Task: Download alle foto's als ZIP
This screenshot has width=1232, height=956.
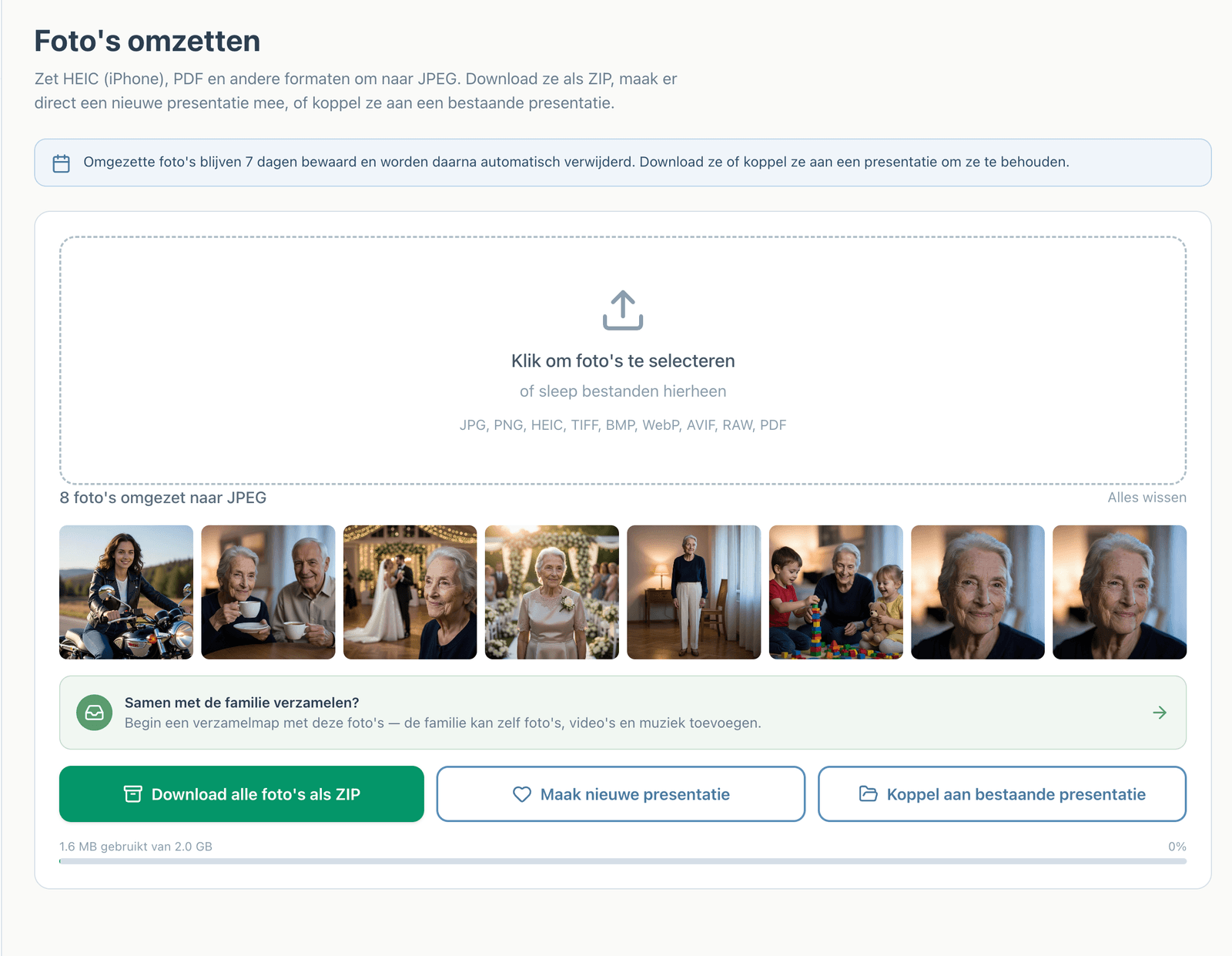Action: click(242, 794)
